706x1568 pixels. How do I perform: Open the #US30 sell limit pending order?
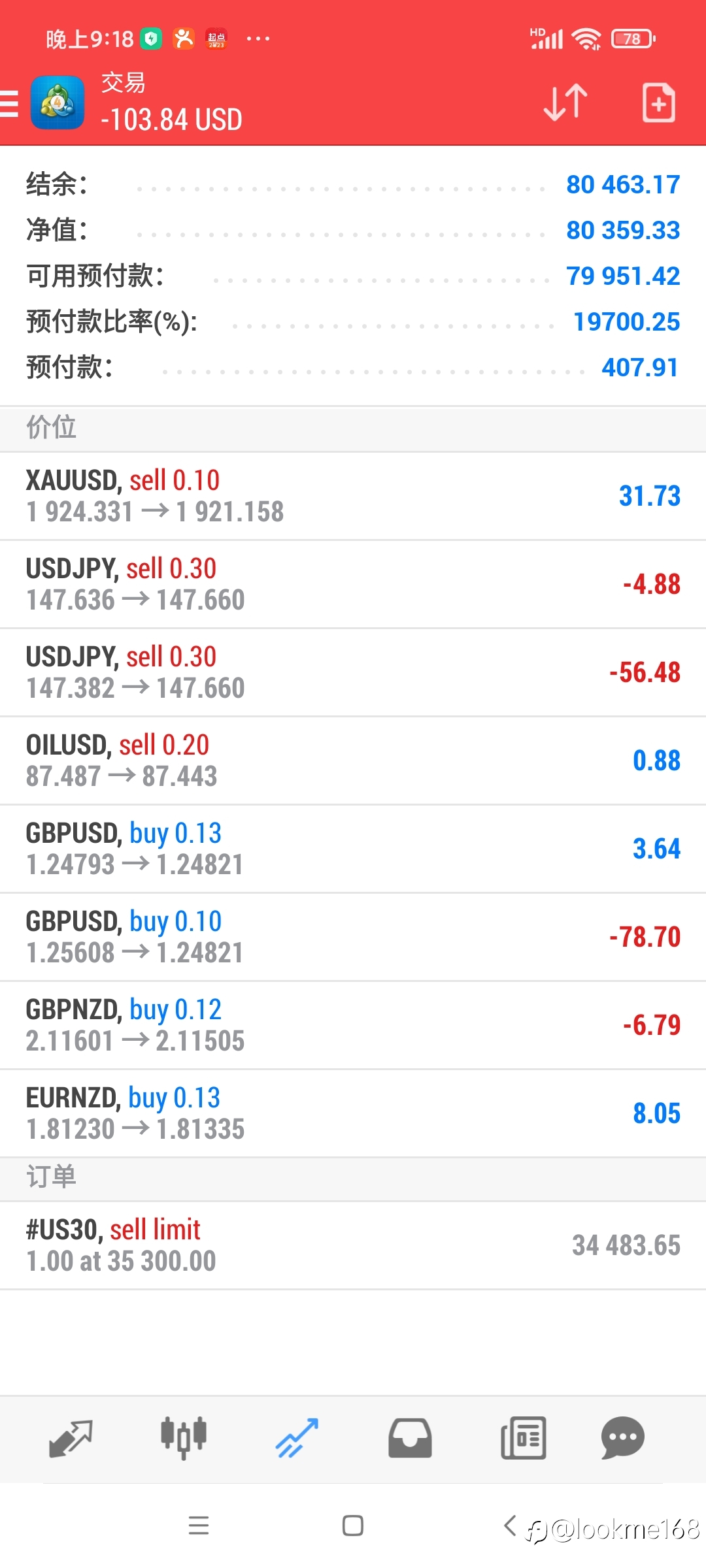[x=353, y=1246]
